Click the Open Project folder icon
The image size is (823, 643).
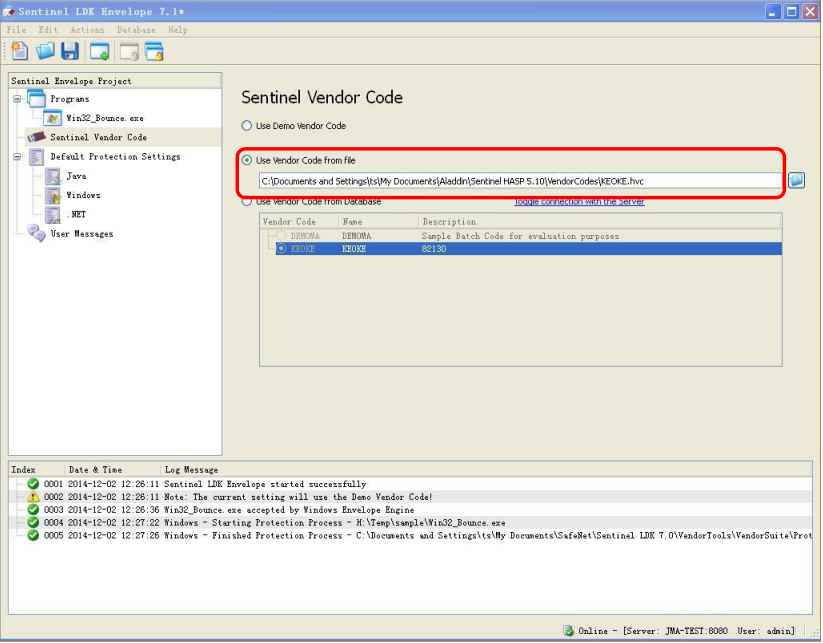point(45,51)
